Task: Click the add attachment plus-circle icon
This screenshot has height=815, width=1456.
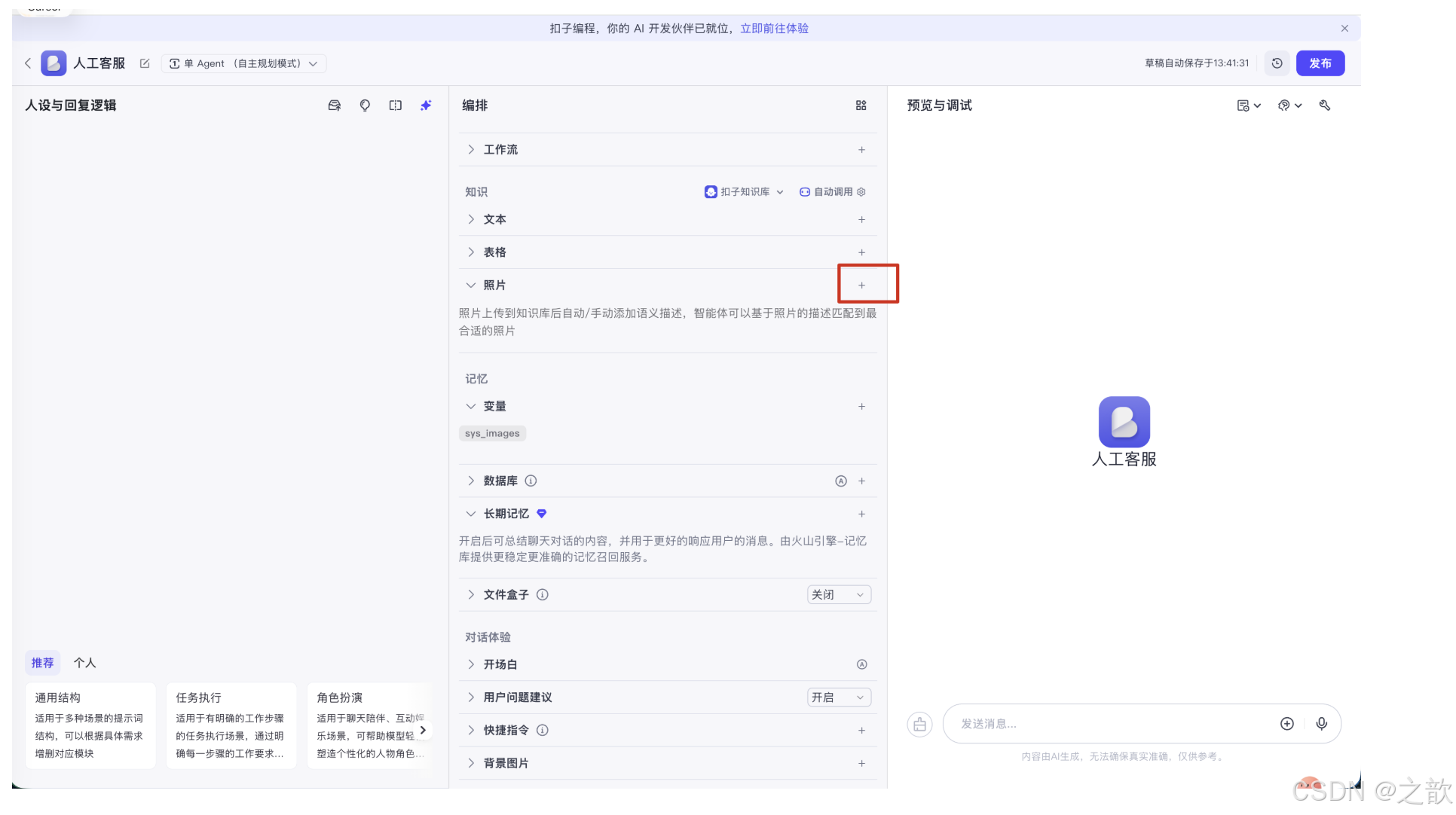Action: click(x=1287, y=724)
